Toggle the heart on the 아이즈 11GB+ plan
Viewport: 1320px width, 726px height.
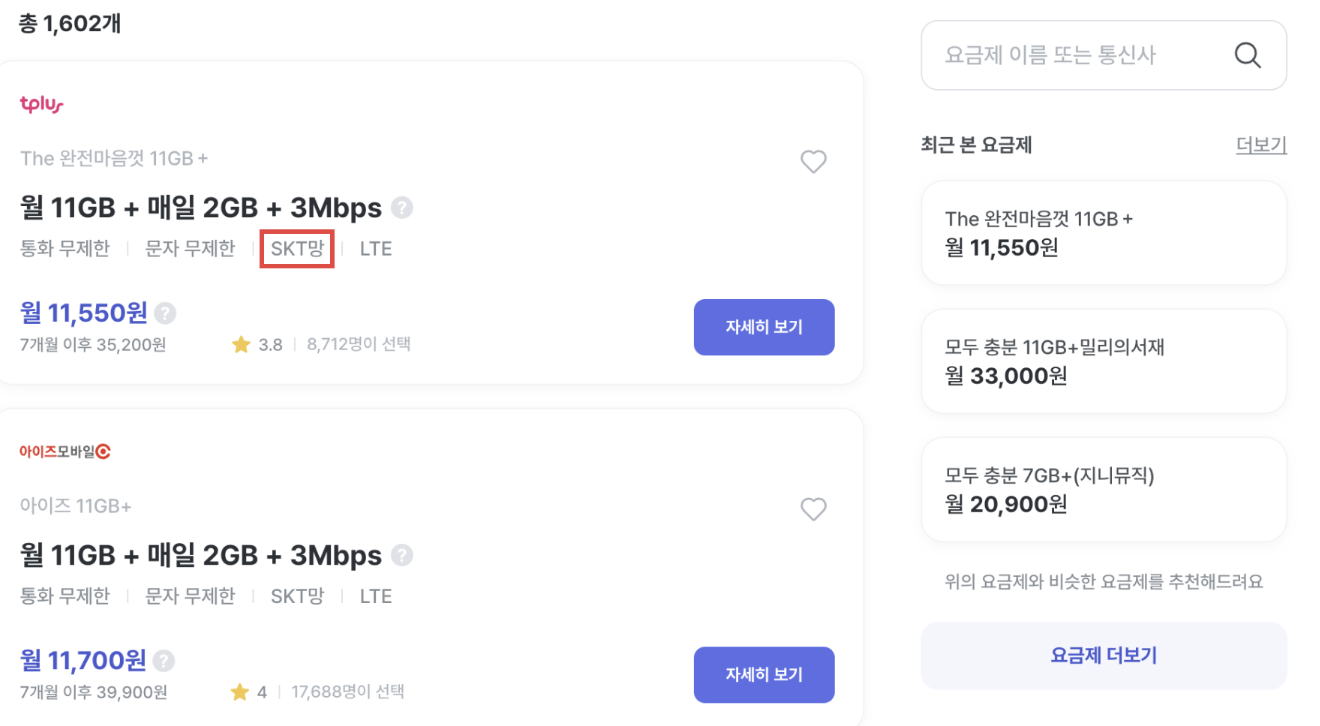click(x=813, y=509)
